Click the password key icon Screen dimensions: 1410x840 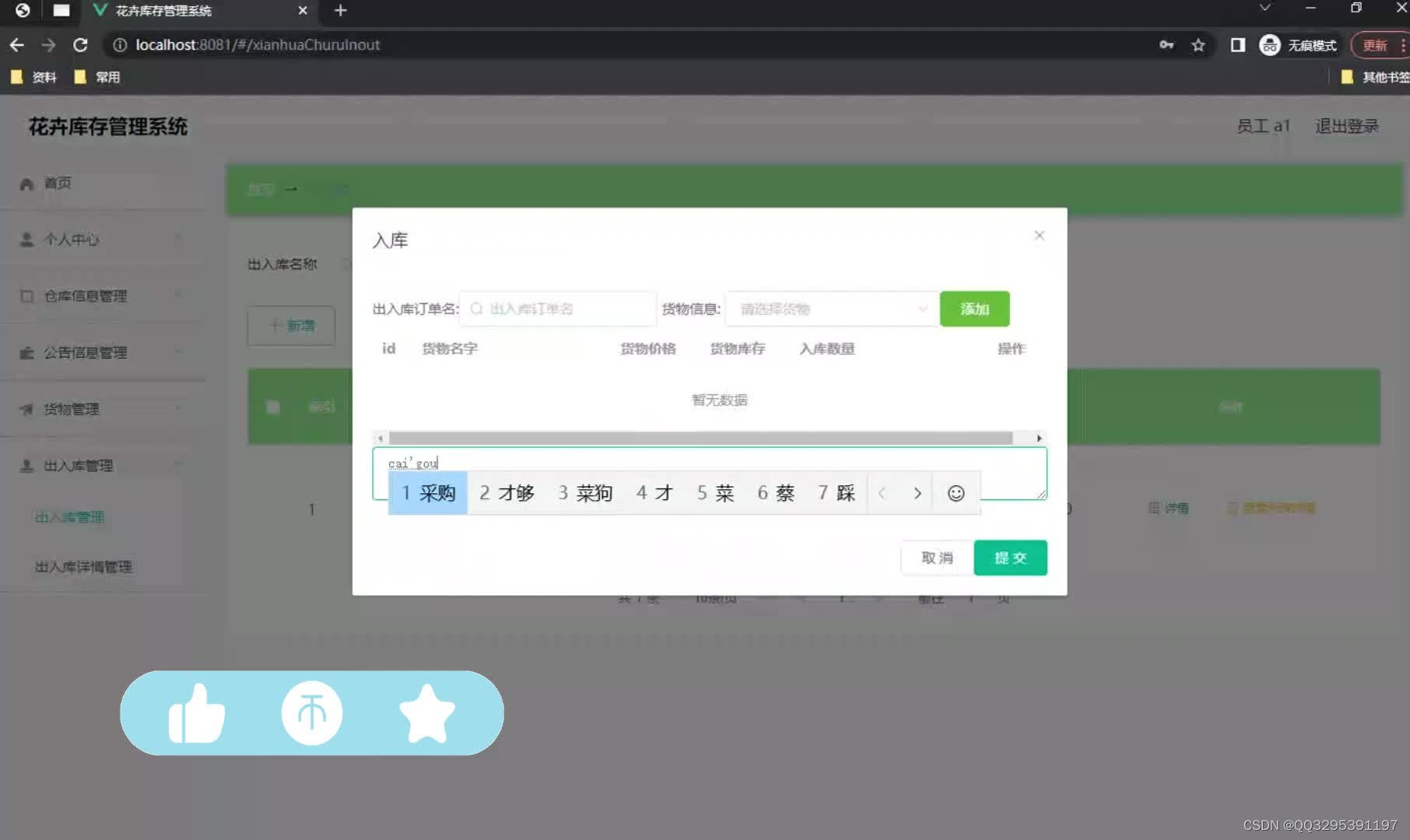(1166, 45)
